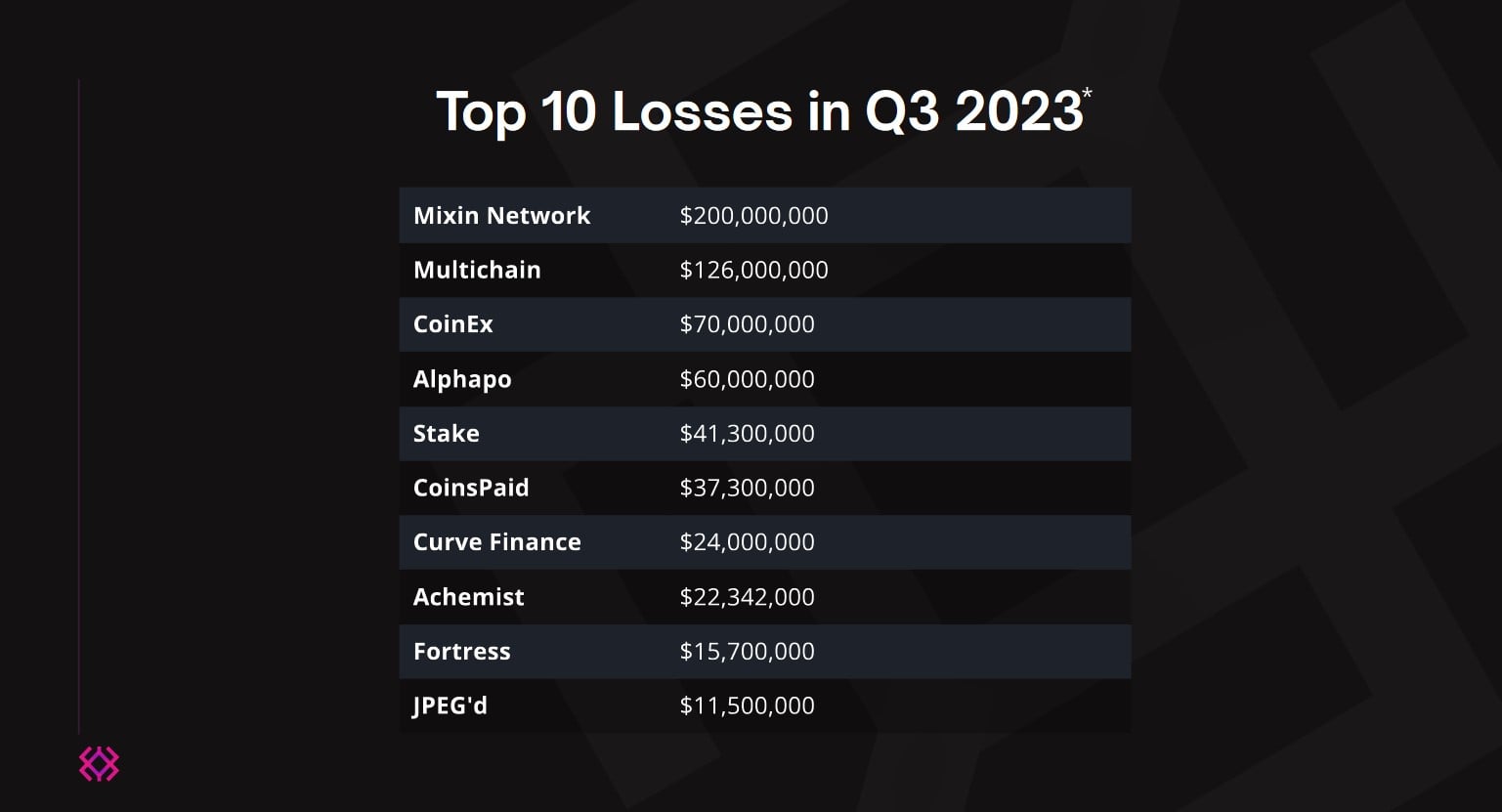The width and height of the screenshot is (1502, 812).
Task: Select the Mixin Network row name
Action: click(501, 215)
